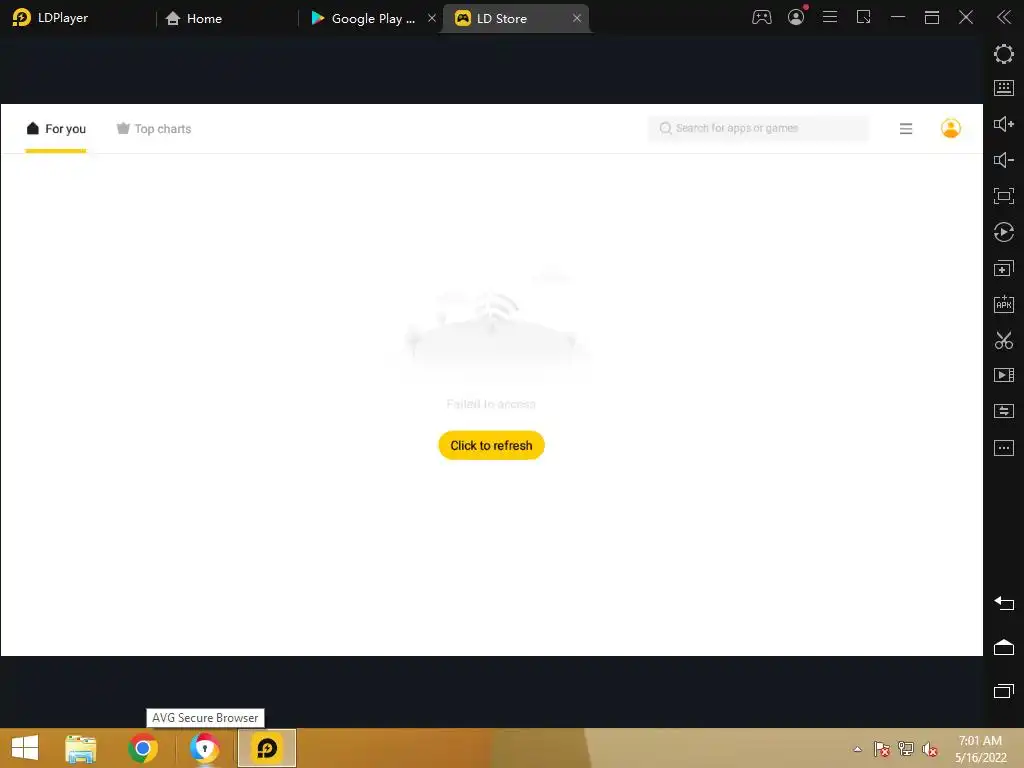Select LDPlayer taskbar icon
Viewport: 1024px width, 768px height.
click(266, 748)
